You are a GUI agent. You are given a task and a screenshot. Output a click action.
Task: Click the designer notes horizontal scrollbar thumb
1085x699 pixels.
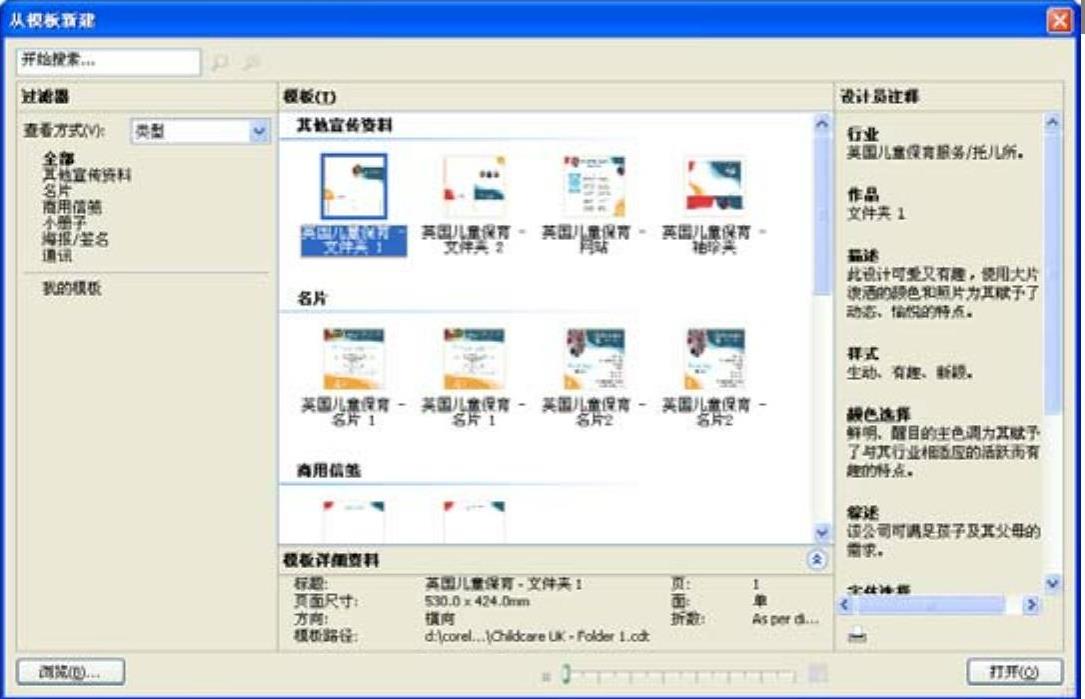click(x=931, y=605)
